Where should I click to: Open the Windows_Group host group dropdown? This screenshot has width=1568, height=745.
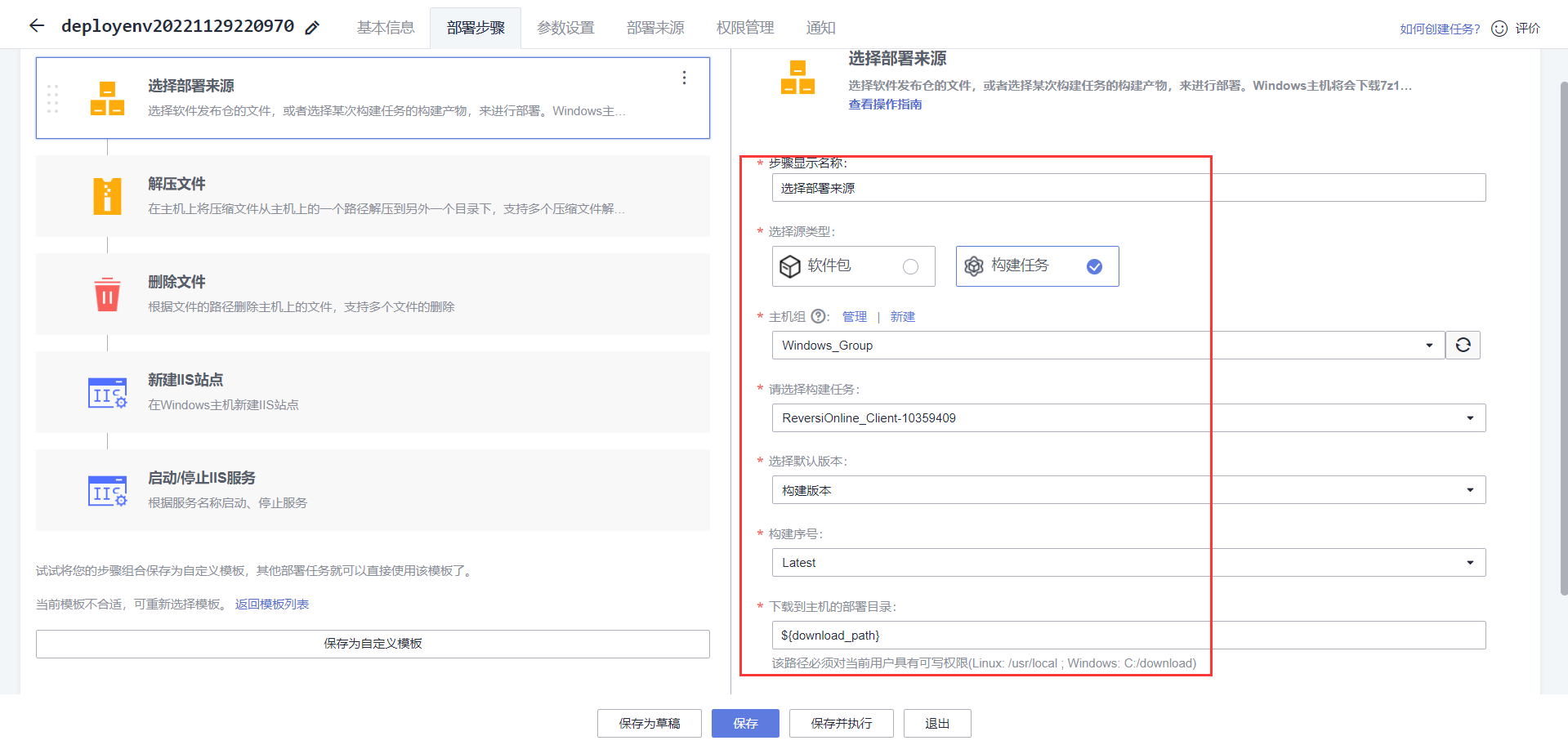[1430, 345]
